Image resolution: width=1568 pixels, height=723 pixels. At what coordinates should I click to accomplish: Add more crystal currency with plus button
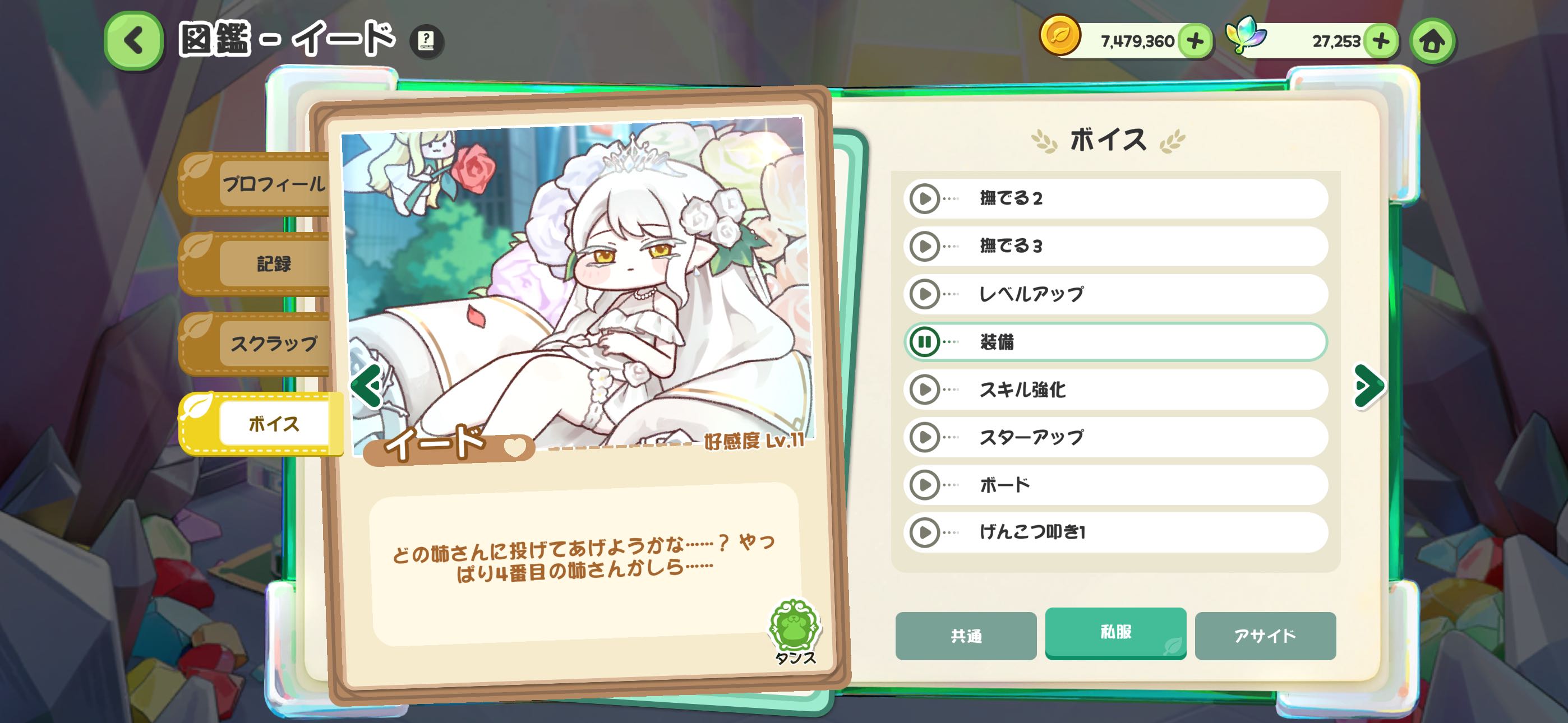(x=1381, y=41)
